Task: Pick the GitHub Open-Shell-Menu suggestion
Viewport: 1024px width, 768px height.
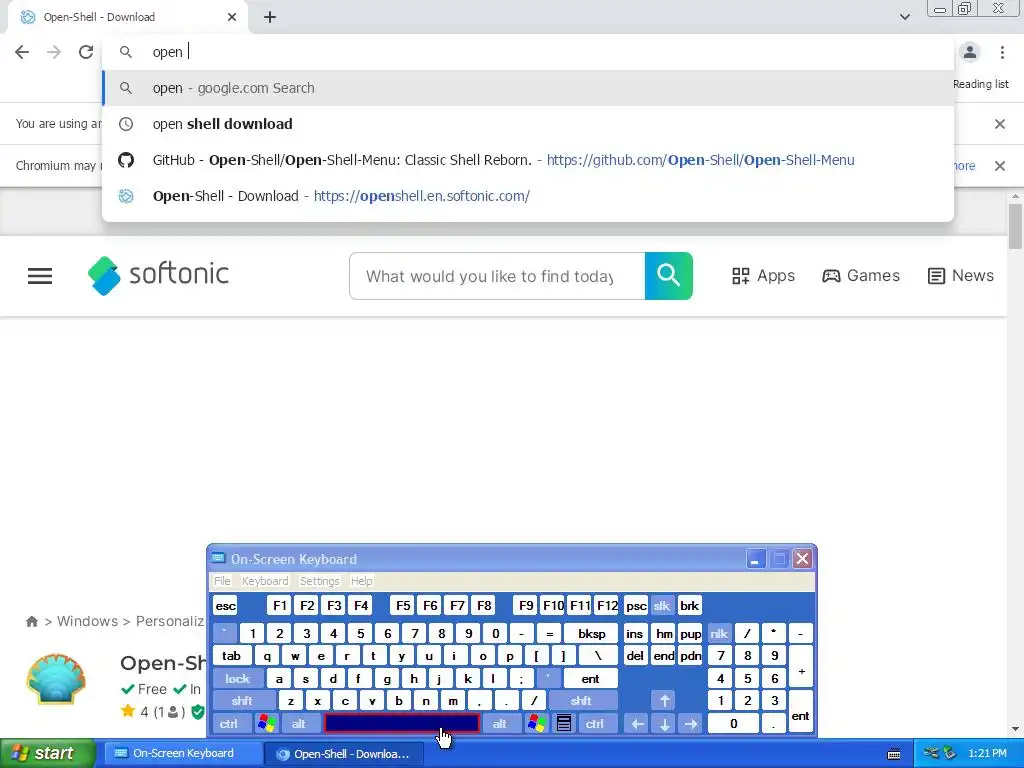Action: [528, 160]
